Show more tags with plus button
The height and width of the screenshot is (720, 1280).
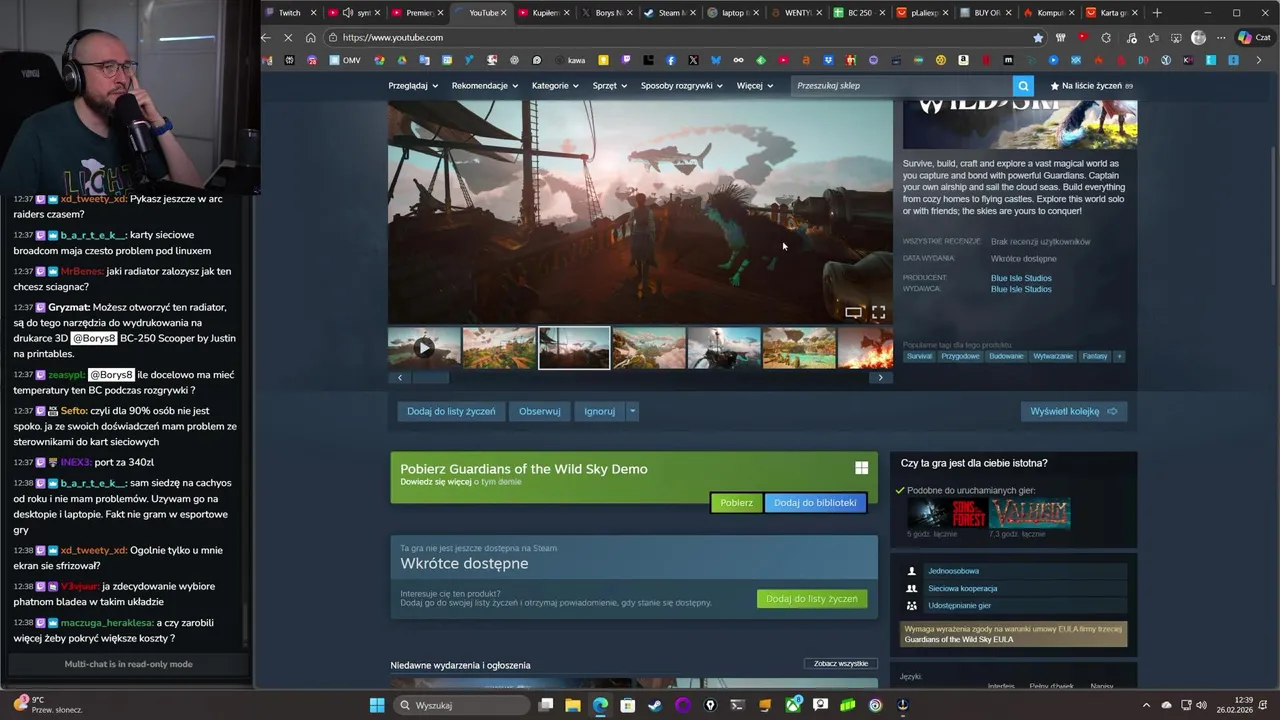(1119, 356)
